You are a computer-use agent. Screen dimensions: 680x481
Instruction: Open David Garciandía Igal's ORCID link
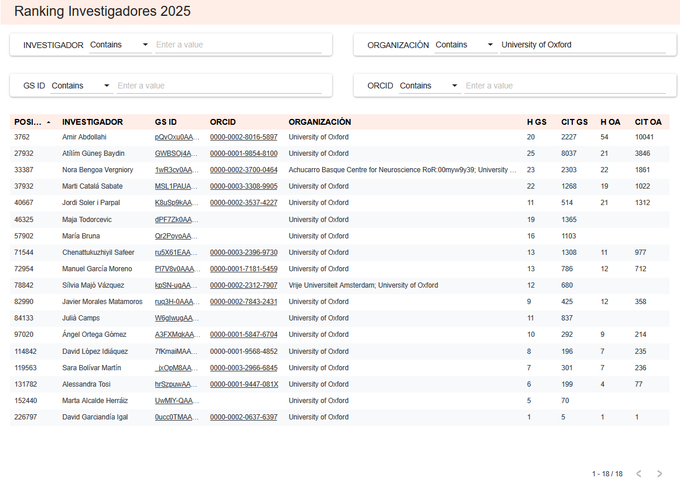point(243,417)
